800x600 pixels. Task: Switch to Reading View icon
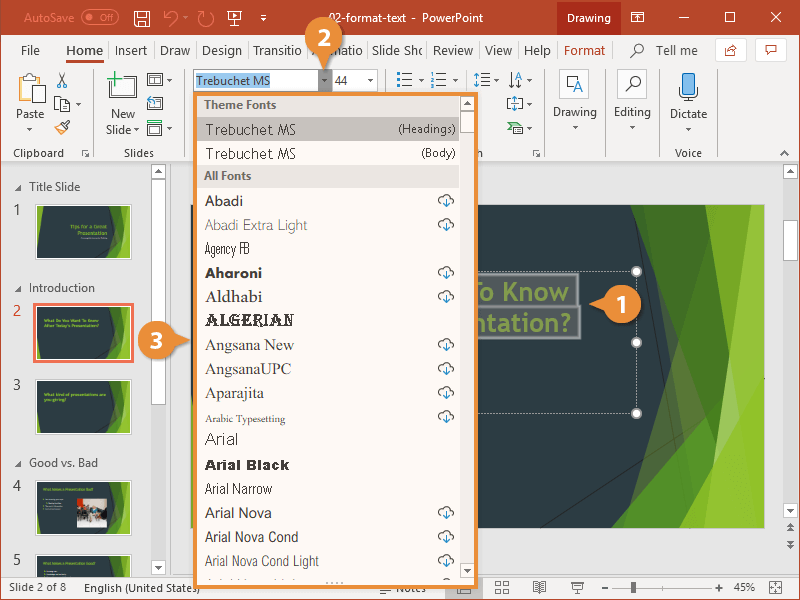pos(540,588)
